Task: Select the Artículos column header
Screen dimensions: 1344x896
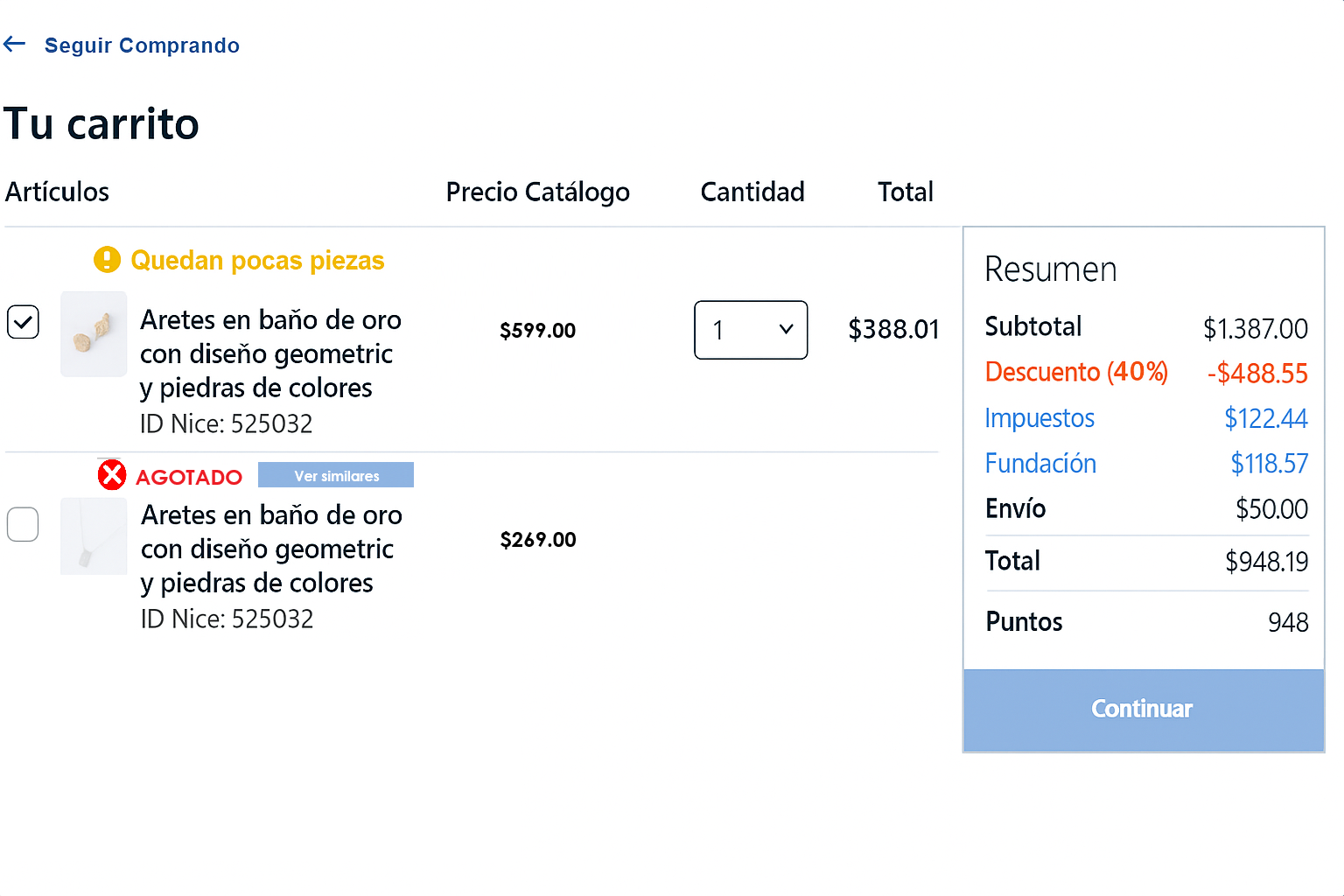Action: pos(57,192)
